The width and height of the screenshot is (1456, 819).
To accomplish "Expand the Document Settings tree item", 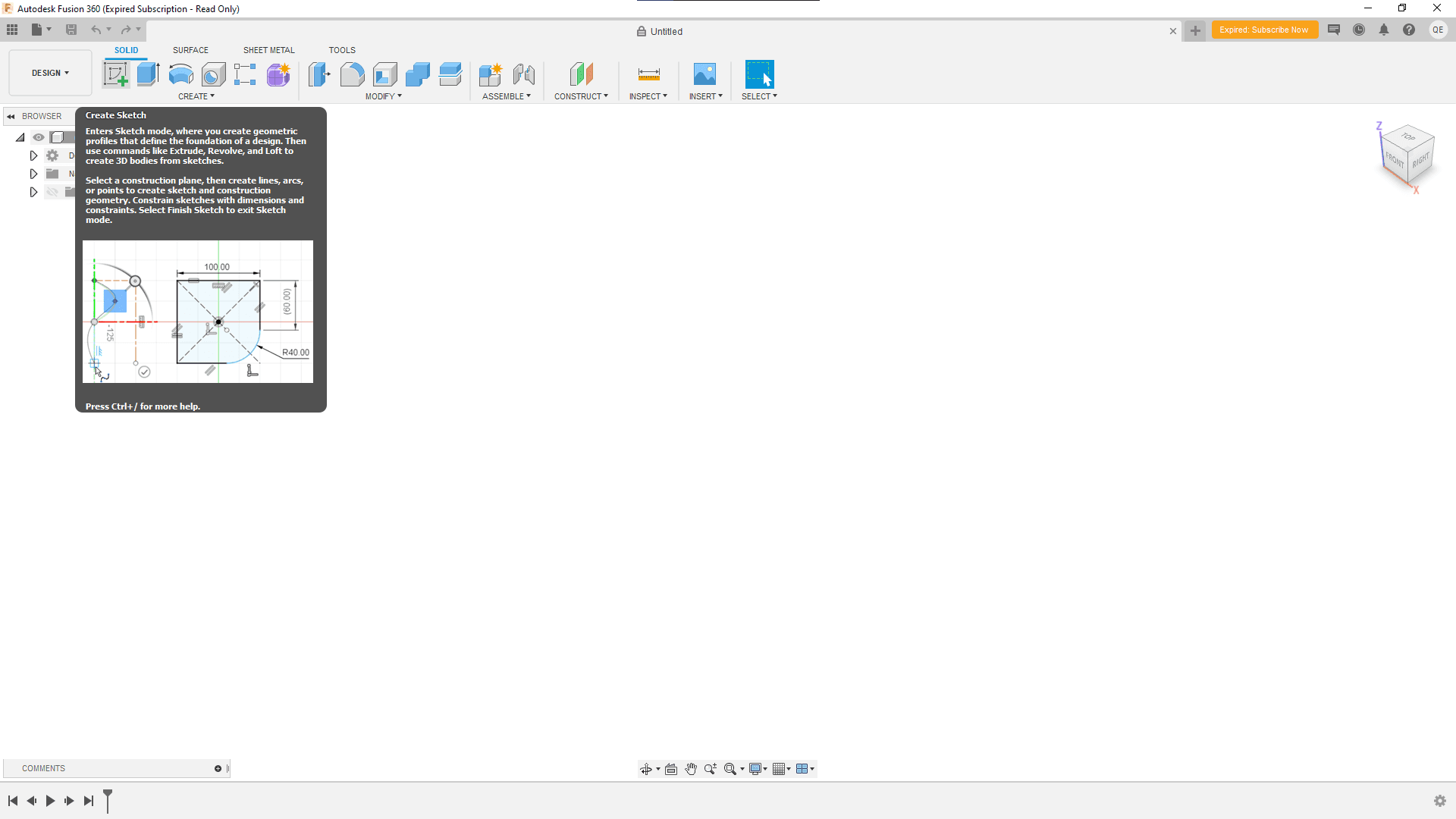I will pyautogui.click(x=33, y=155).
